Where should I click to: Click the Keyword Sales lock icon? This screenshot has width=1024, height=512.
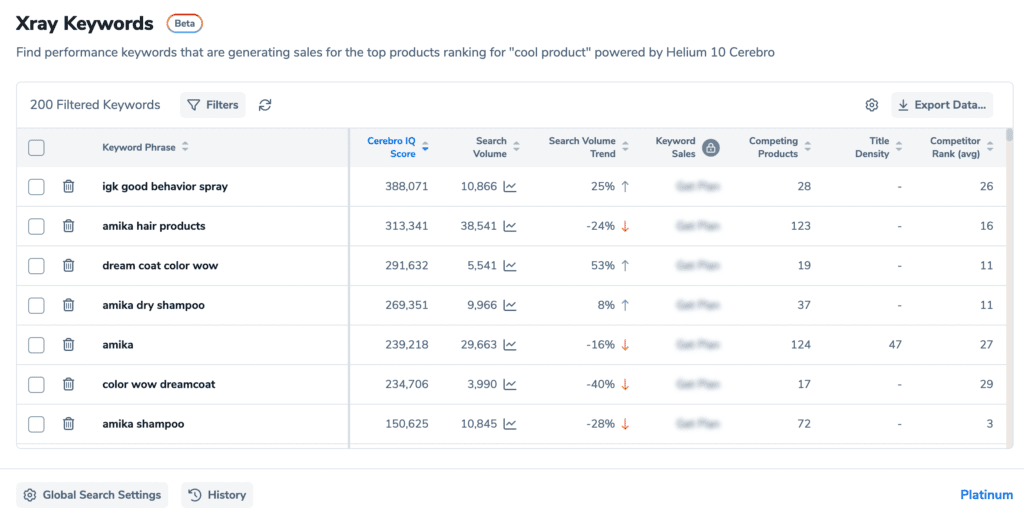711,148
